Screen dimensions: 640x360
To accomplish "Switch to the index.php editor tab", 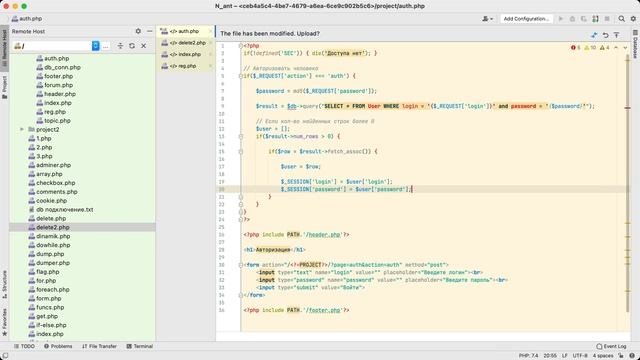I will (185, 54).
